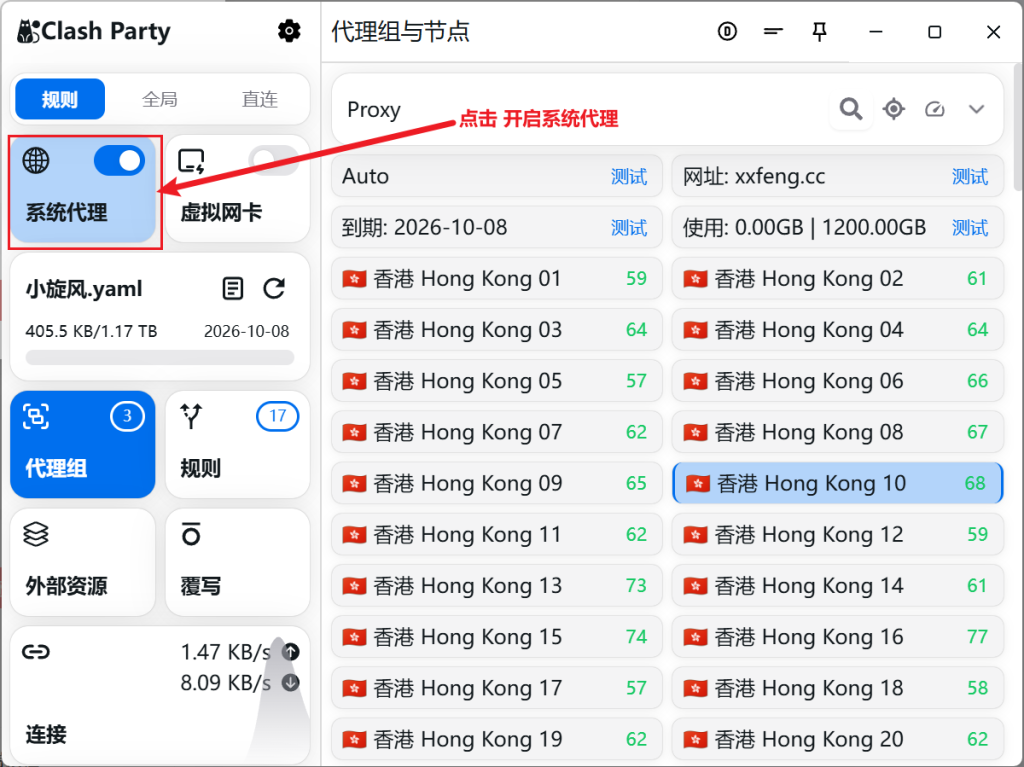Select 全局 global mode
Screen dimensions: 1024x767
[160, 99]
